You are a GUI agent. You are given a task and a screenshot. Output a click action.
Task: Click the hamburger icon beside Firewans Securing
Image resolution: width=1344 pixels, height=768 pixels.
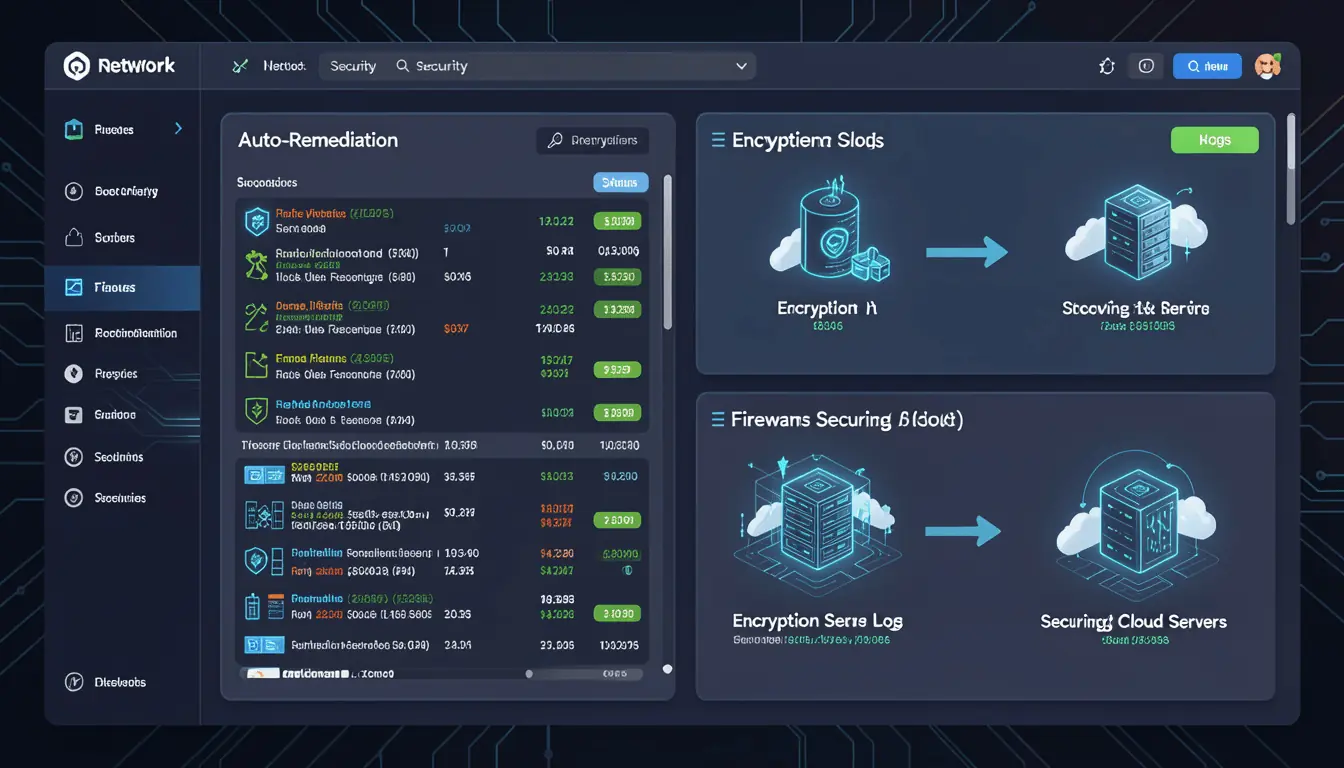[717, 420]
